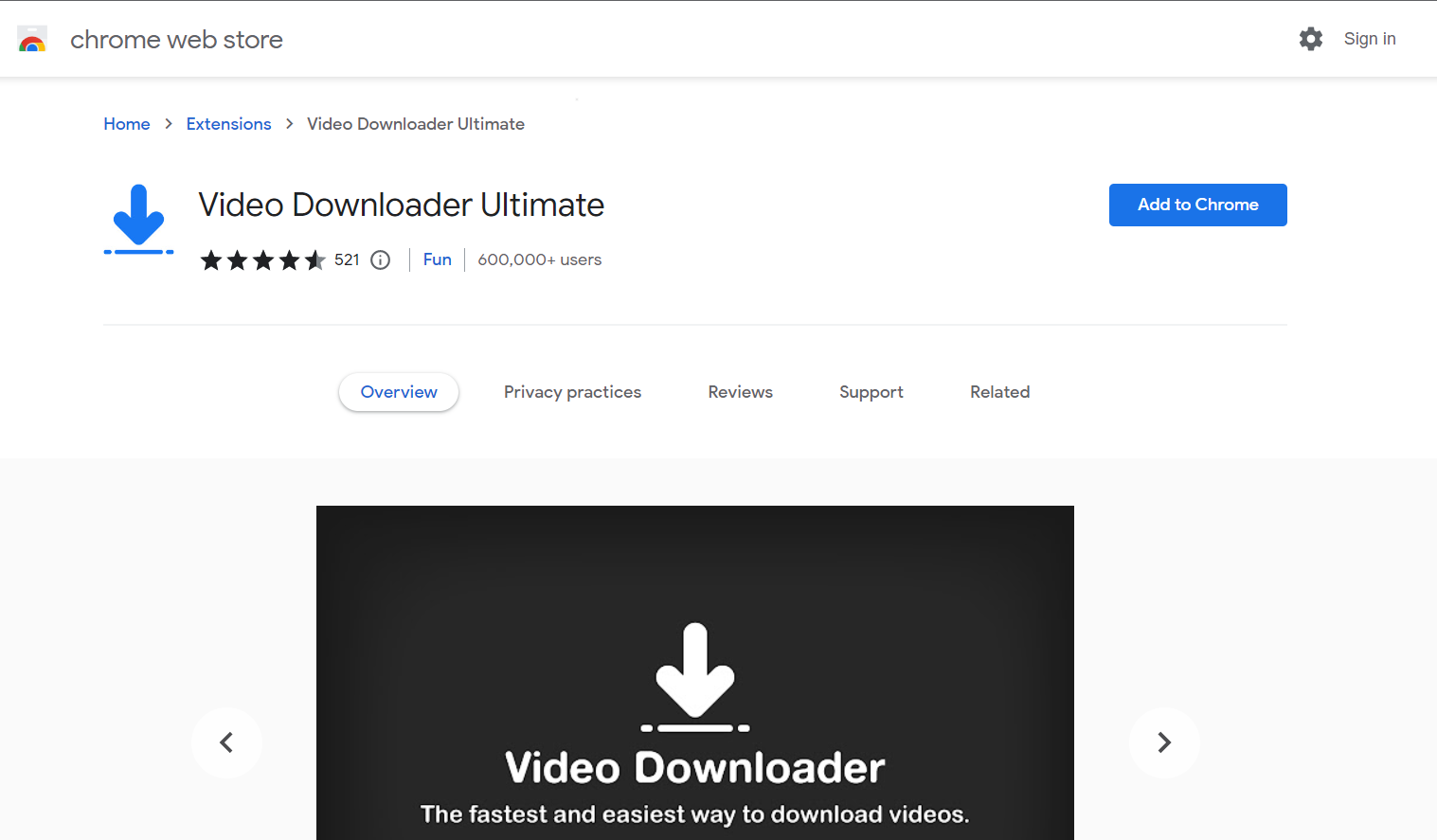This screenshot has width=1437, height=840.
Task: Switch to the Reviews tab
Action: click(x=740, y=391)
